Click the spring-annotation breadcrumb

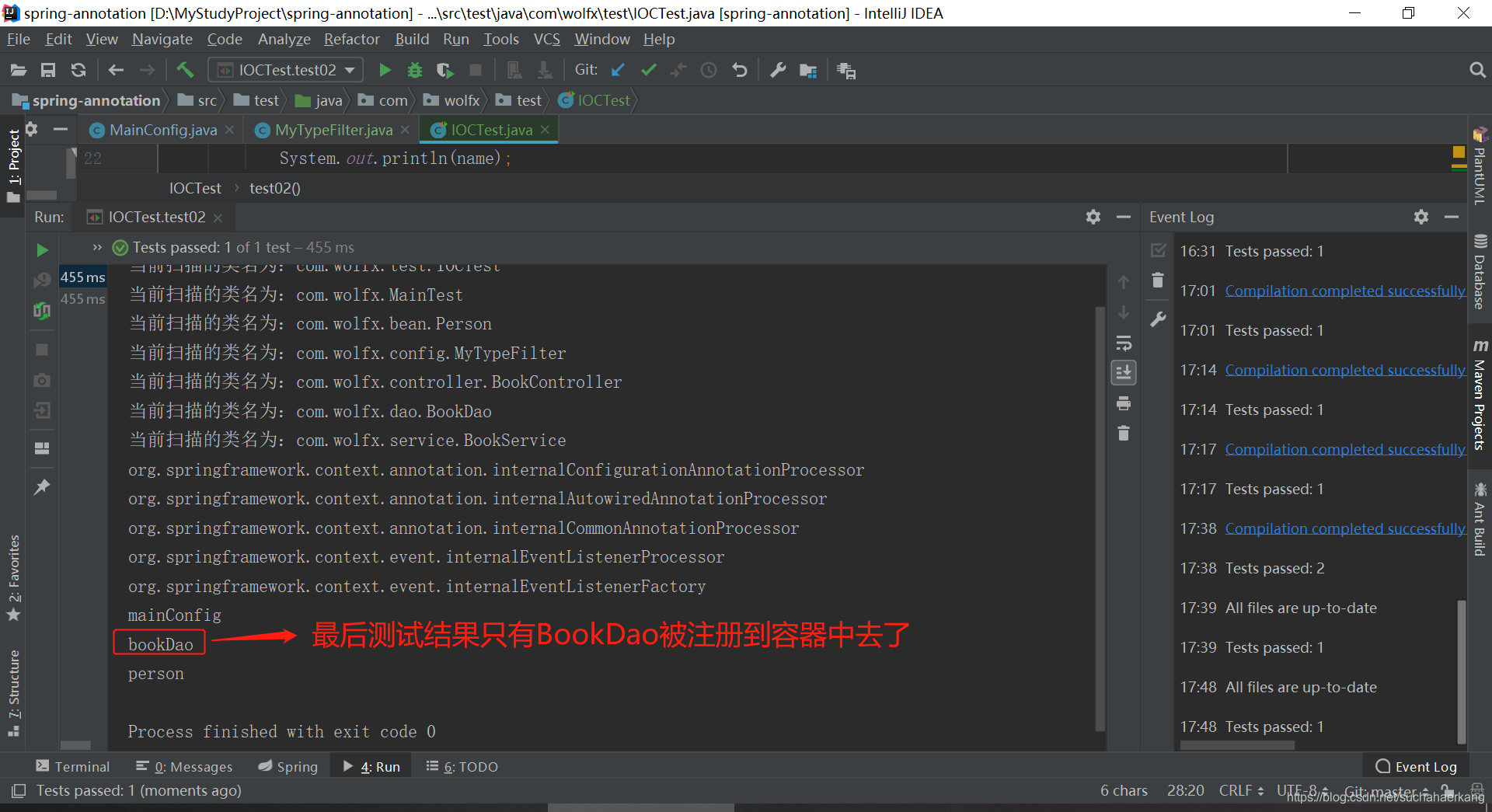point(87,100)
